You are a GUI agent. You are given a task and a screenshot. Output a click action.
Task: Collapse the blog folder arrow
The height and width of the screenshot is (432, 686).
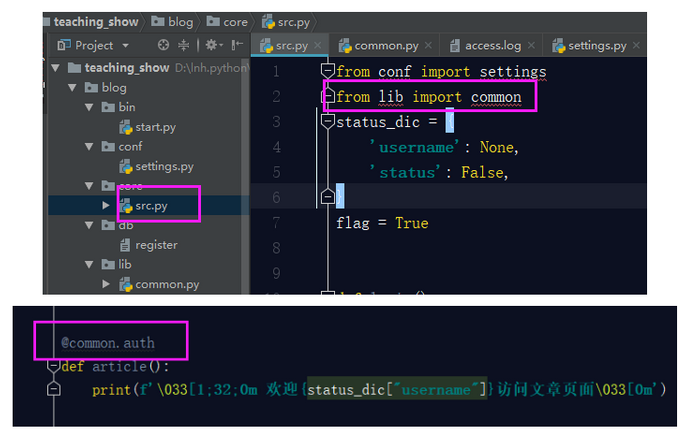point(73,88)
